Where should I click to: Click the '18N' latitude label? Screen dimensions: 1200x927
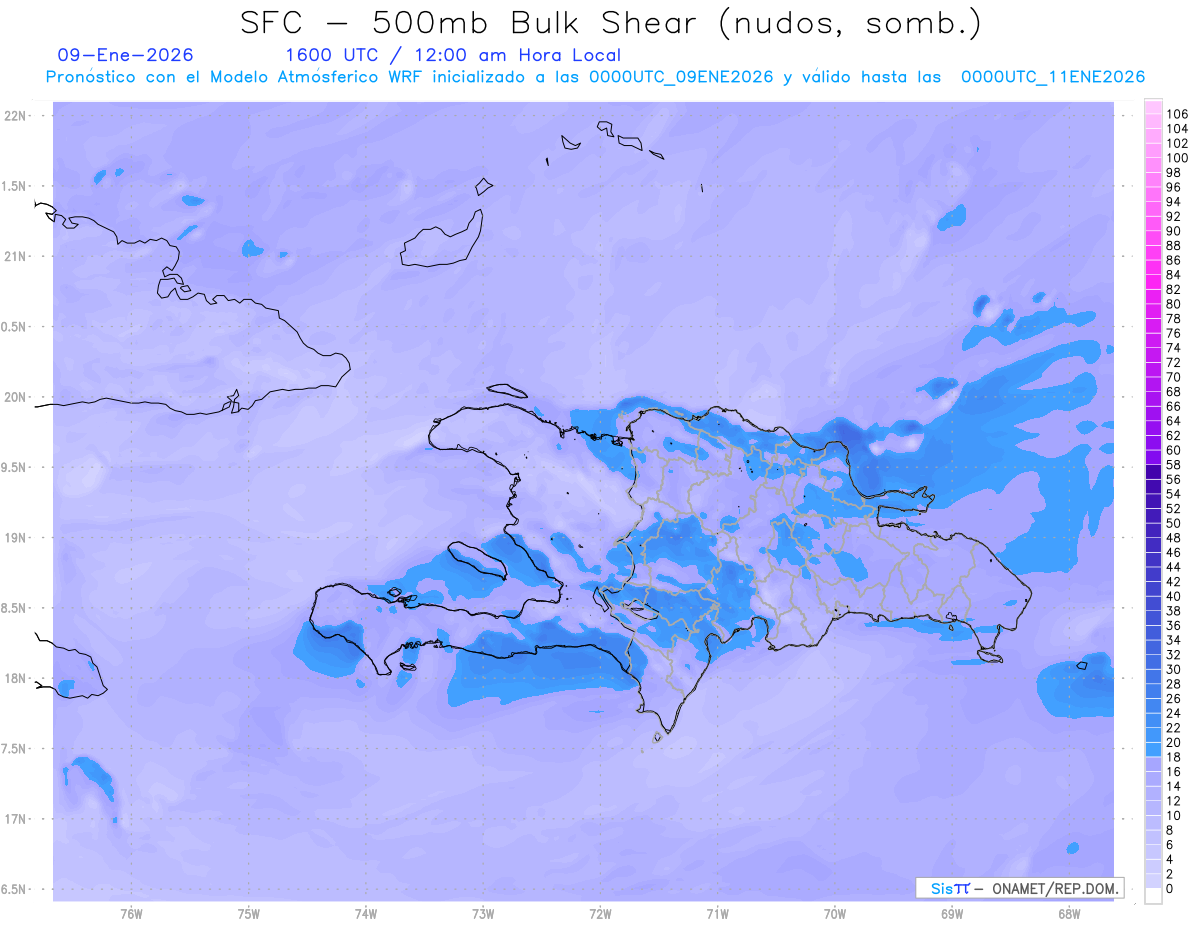point(15,678)
